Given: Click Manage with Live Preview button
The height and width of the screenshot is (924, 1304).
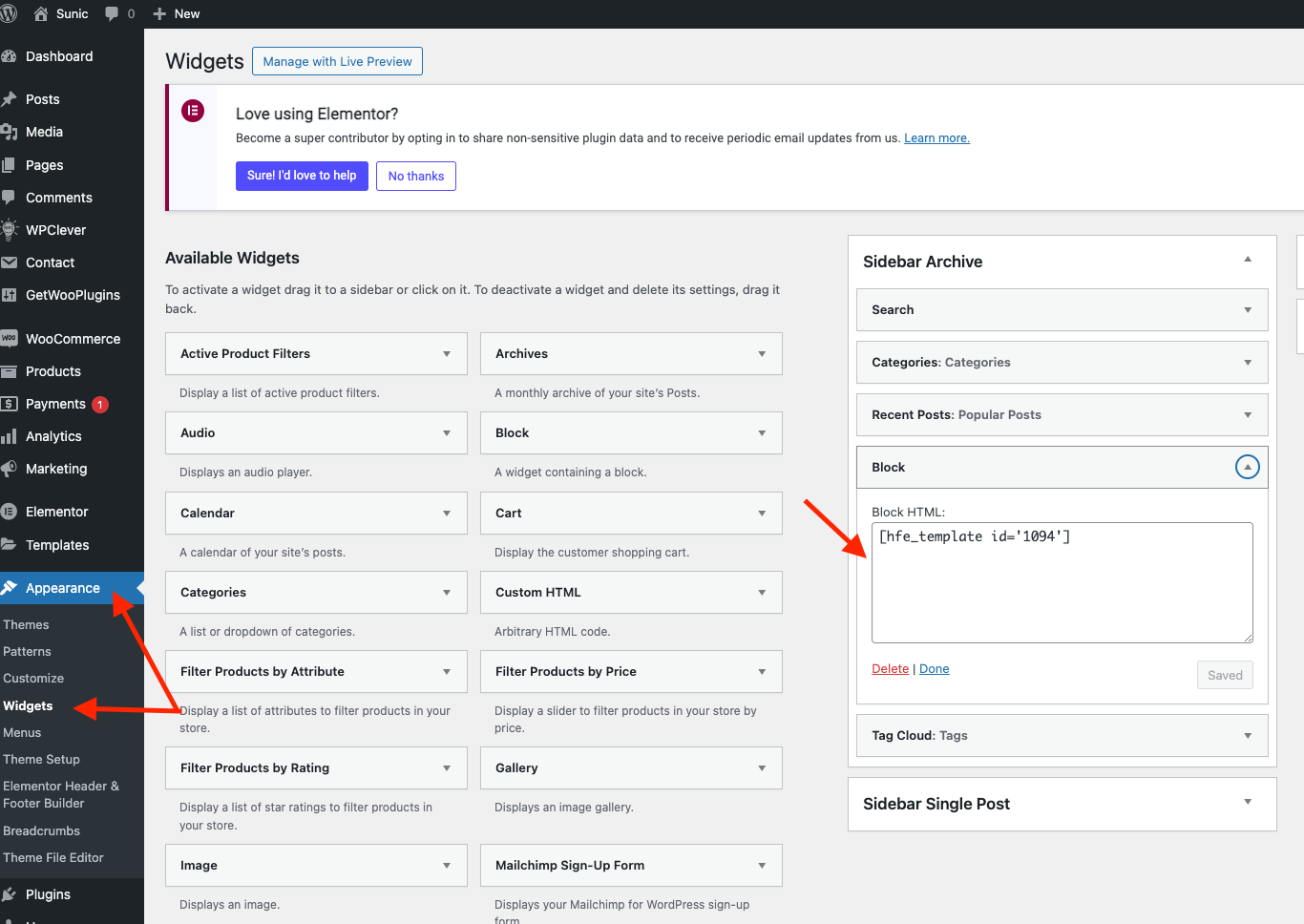Looking at the screenshot, I should pyautogui.click(x=337, y=61).
